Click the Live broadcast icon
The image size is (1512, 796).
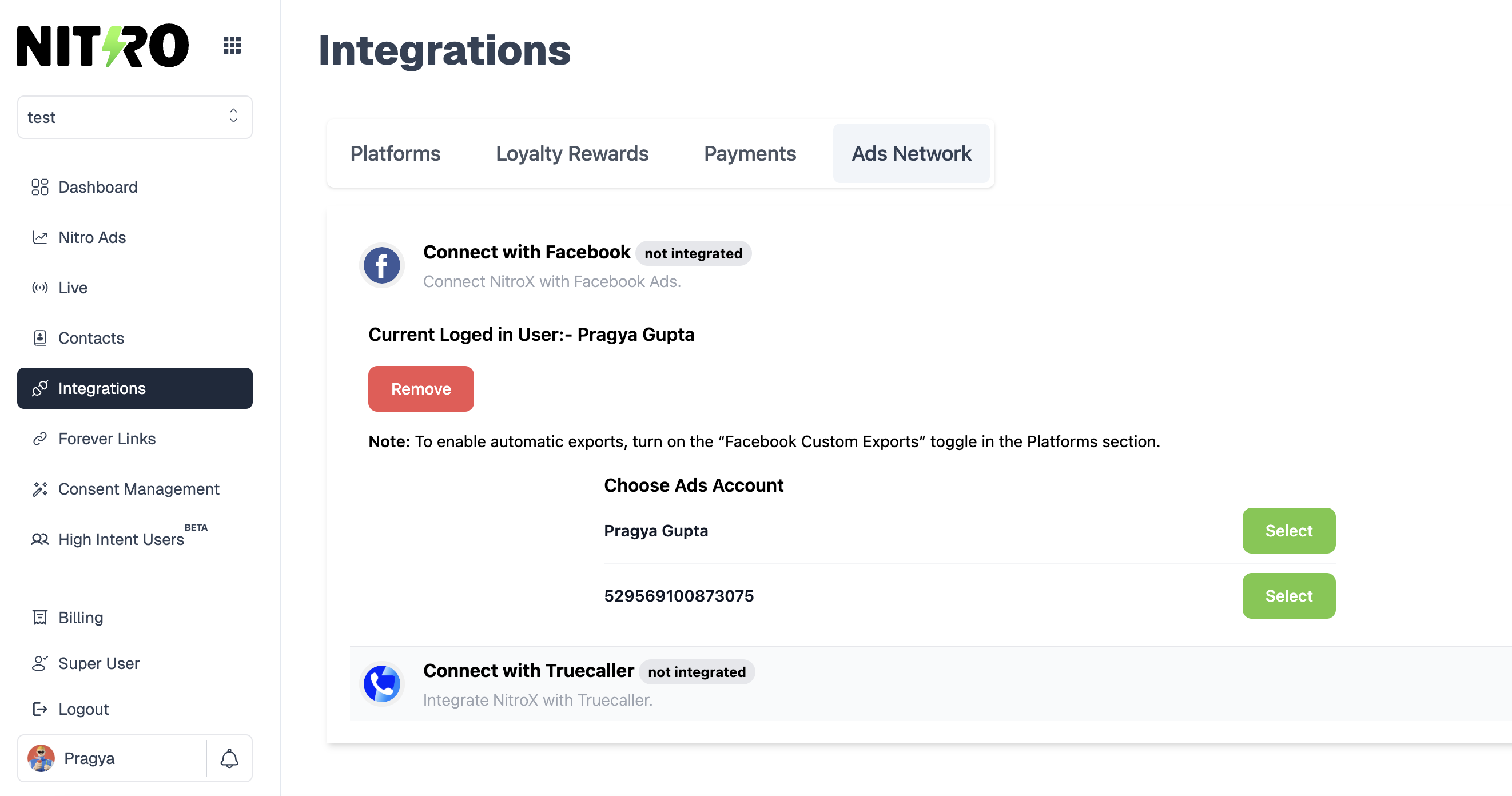[x=40, y=288]
